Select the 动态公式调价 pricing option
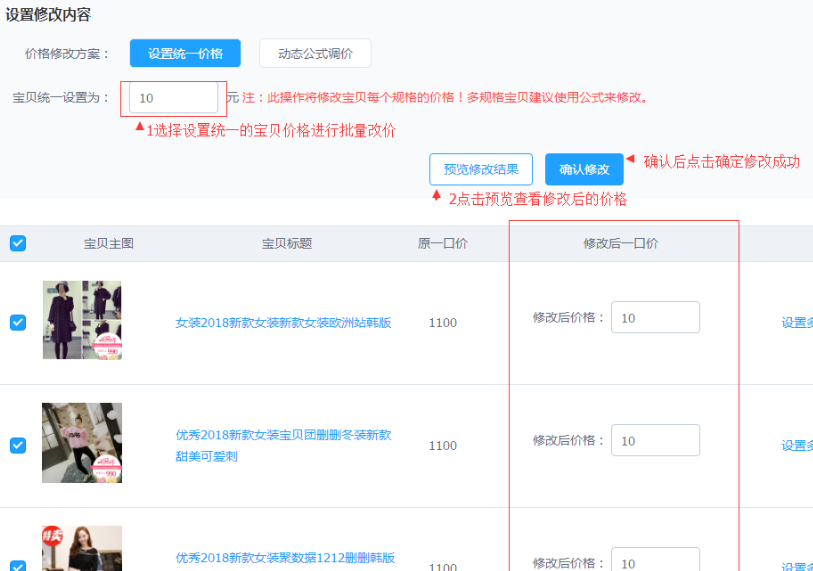 point(315,54)
